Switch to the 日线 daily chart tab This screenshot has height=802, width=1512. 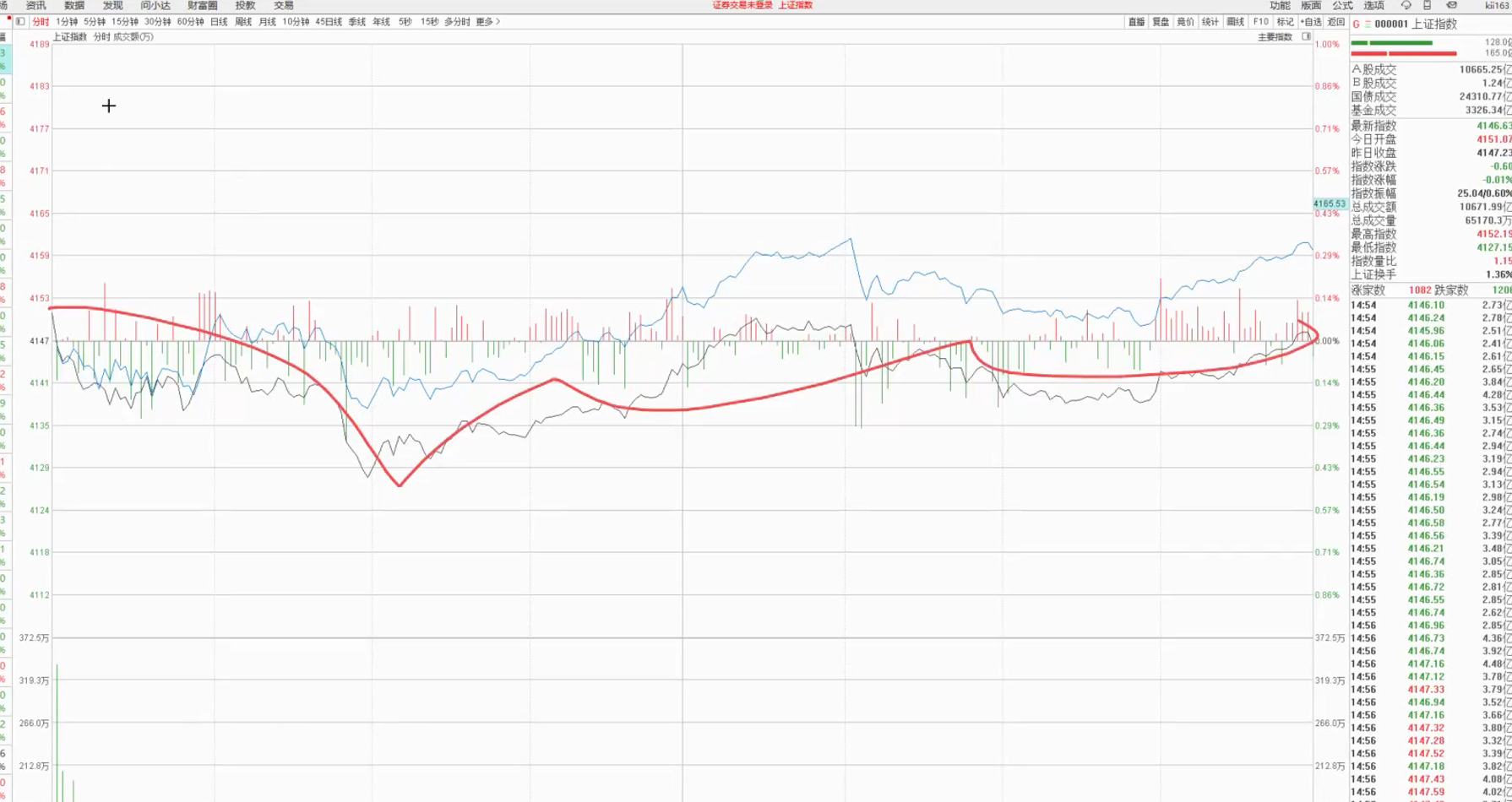coord(219,22)
